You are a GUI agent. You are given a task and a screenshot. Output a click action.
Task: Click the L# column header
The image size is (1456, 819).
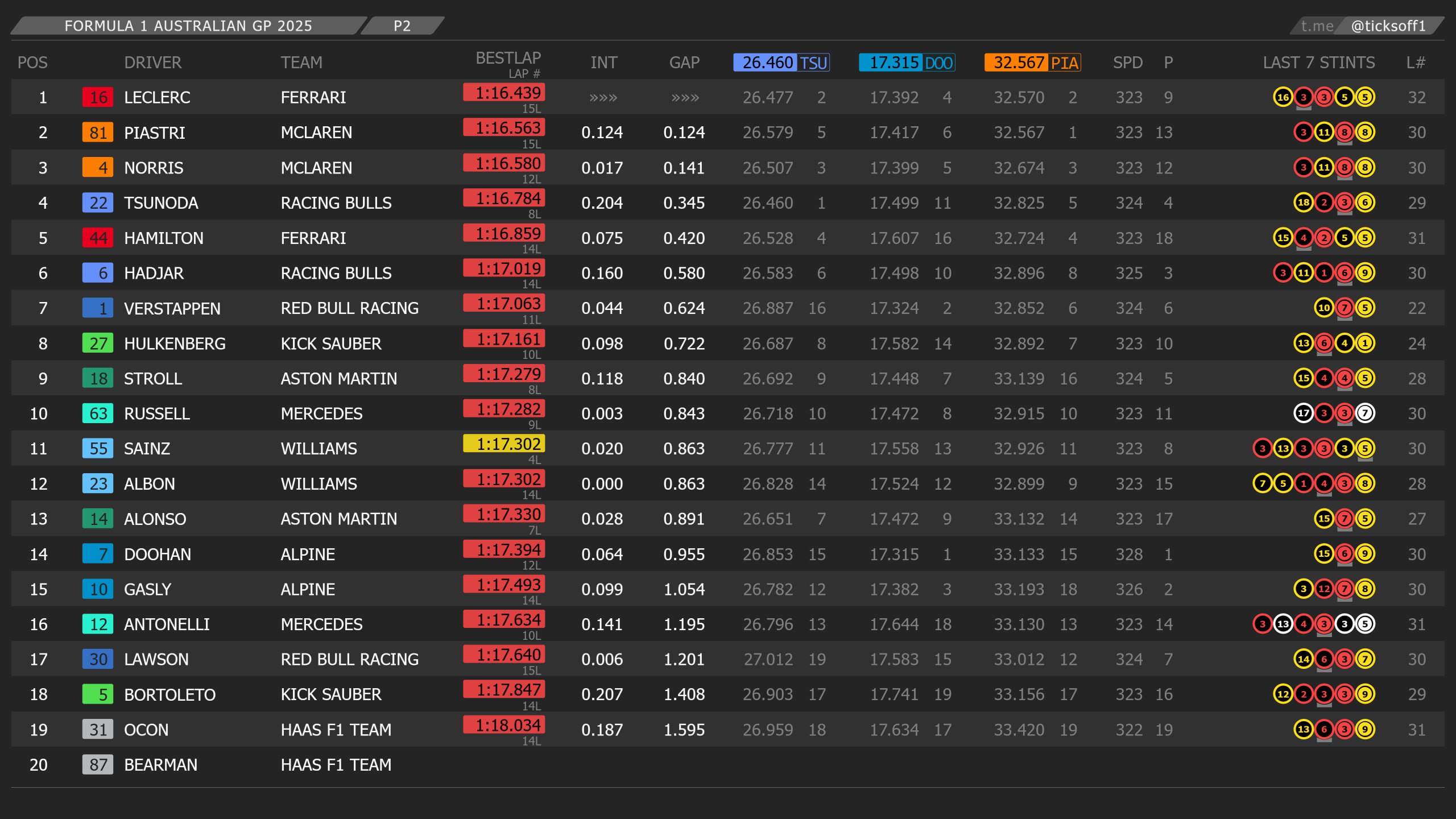pos(1416,63)
